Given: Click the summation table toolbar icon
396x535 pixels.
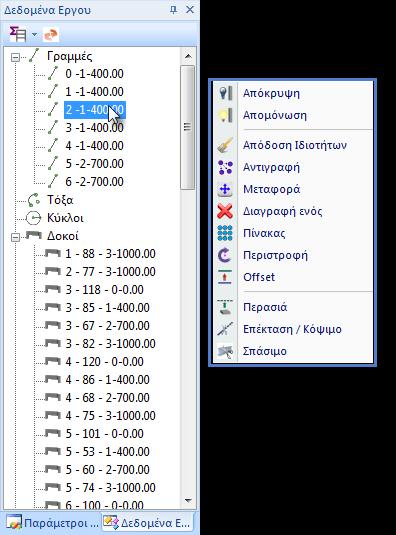Looking at the screenshot, I should pos(18,34).
